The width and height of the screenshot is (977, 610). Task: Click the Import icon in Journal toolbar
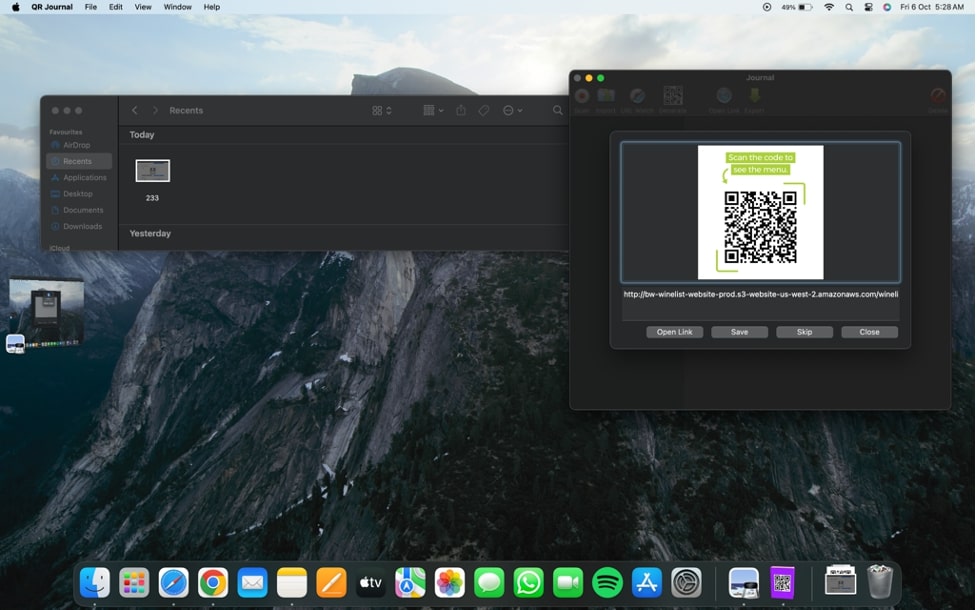[606, 96]
